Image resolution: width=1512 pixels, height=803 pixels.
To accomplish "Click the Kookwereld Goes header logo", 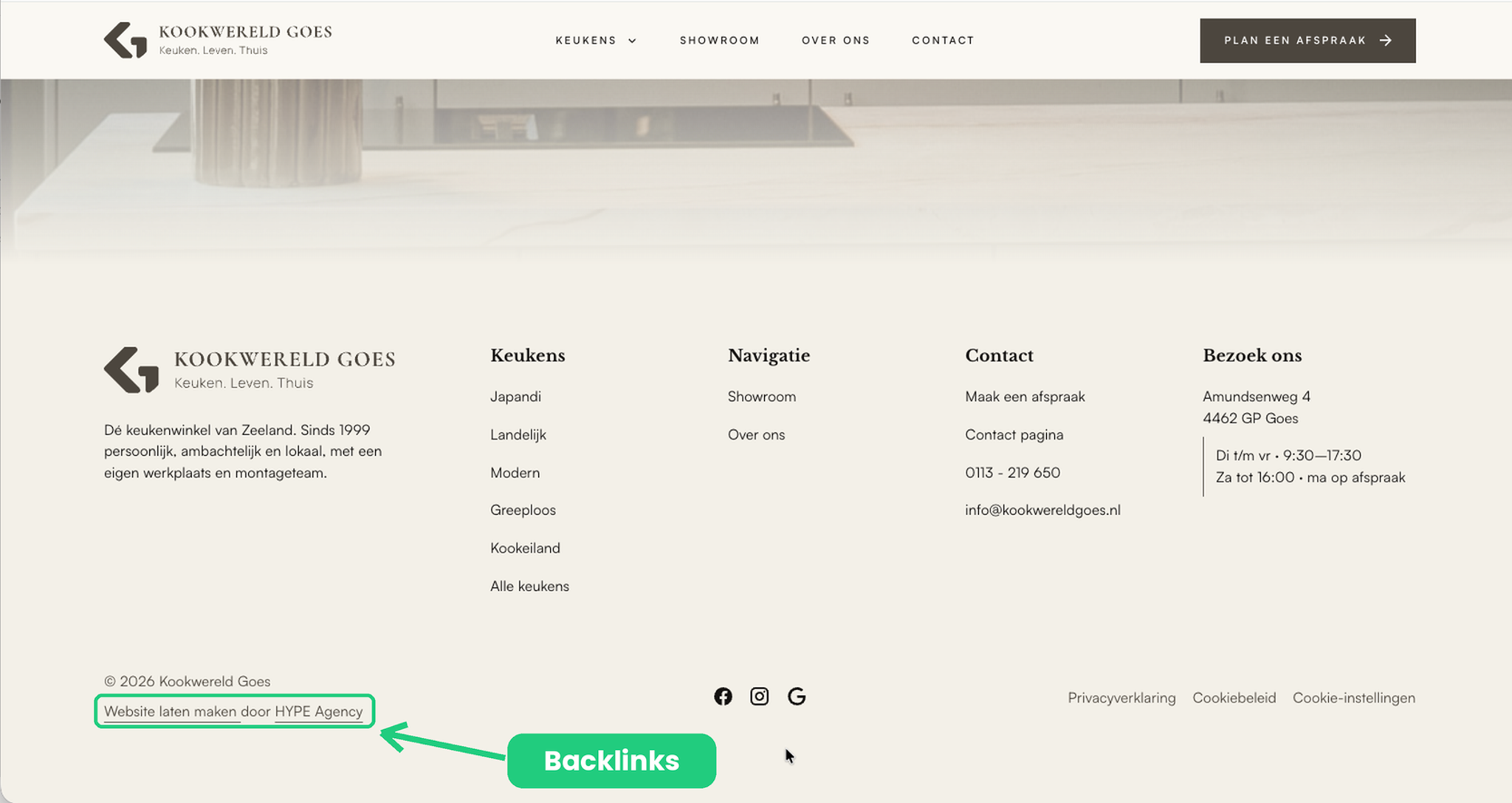I will click(x=218, y=40).
